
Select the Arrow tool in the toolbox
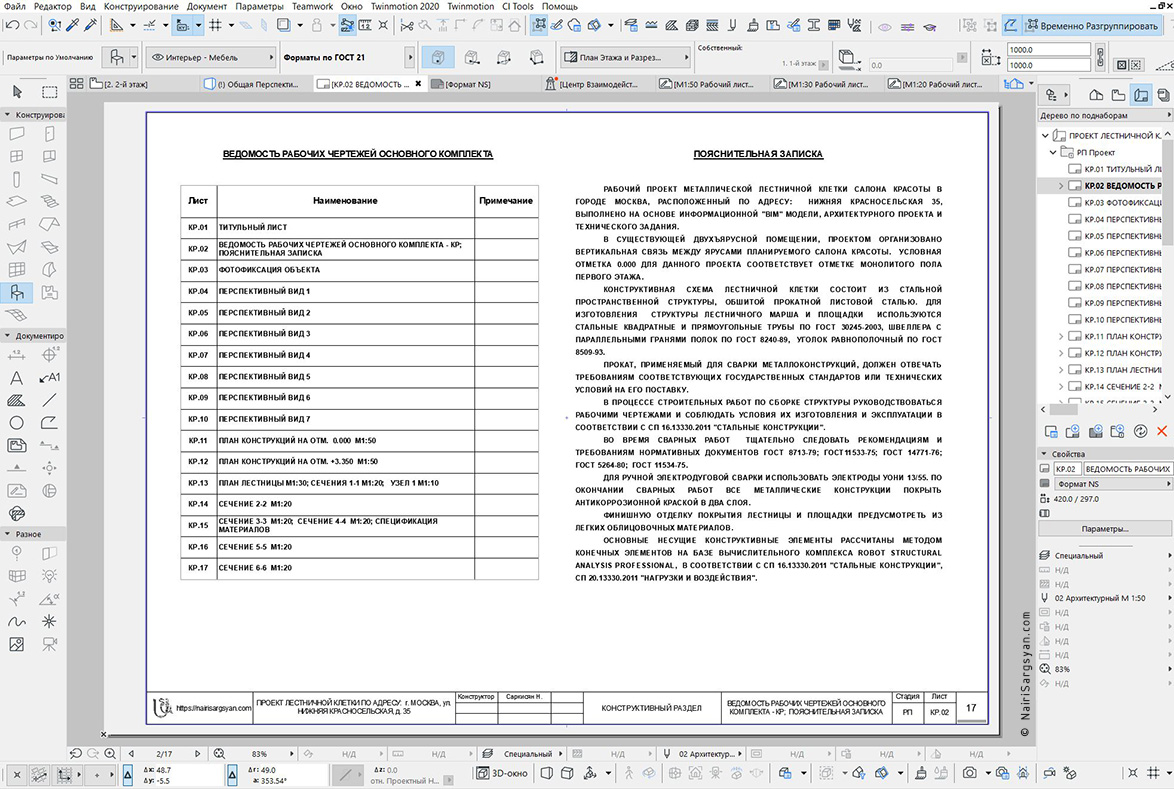[x=17, y=91]
